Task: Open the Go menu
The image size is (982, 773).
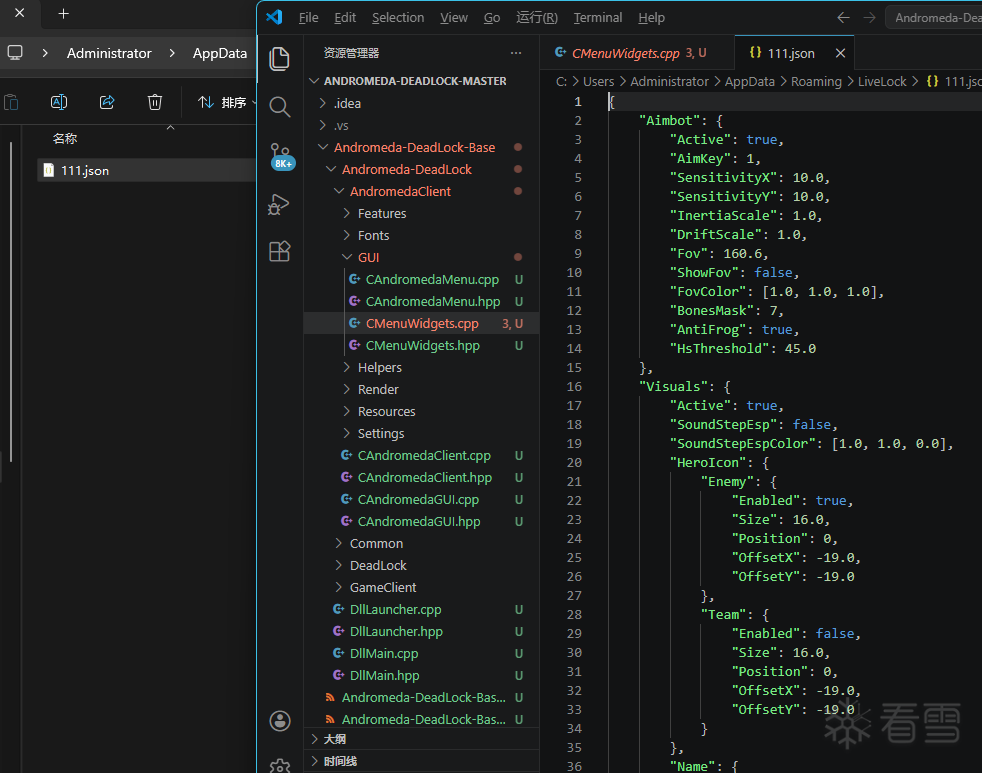Action: point(492,18)
